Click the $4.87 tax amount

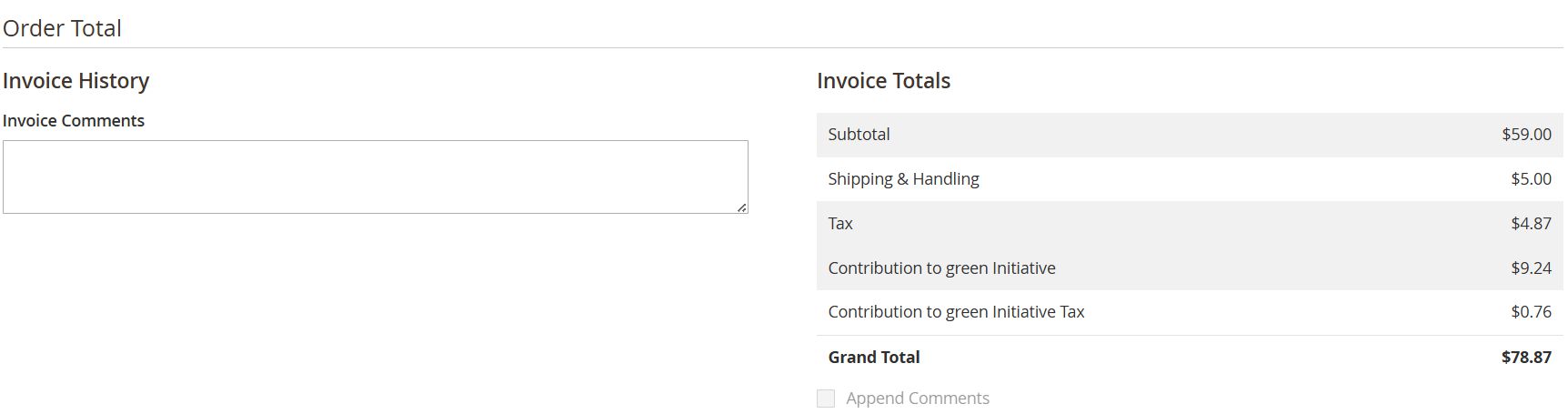[x=1531, y=224]
